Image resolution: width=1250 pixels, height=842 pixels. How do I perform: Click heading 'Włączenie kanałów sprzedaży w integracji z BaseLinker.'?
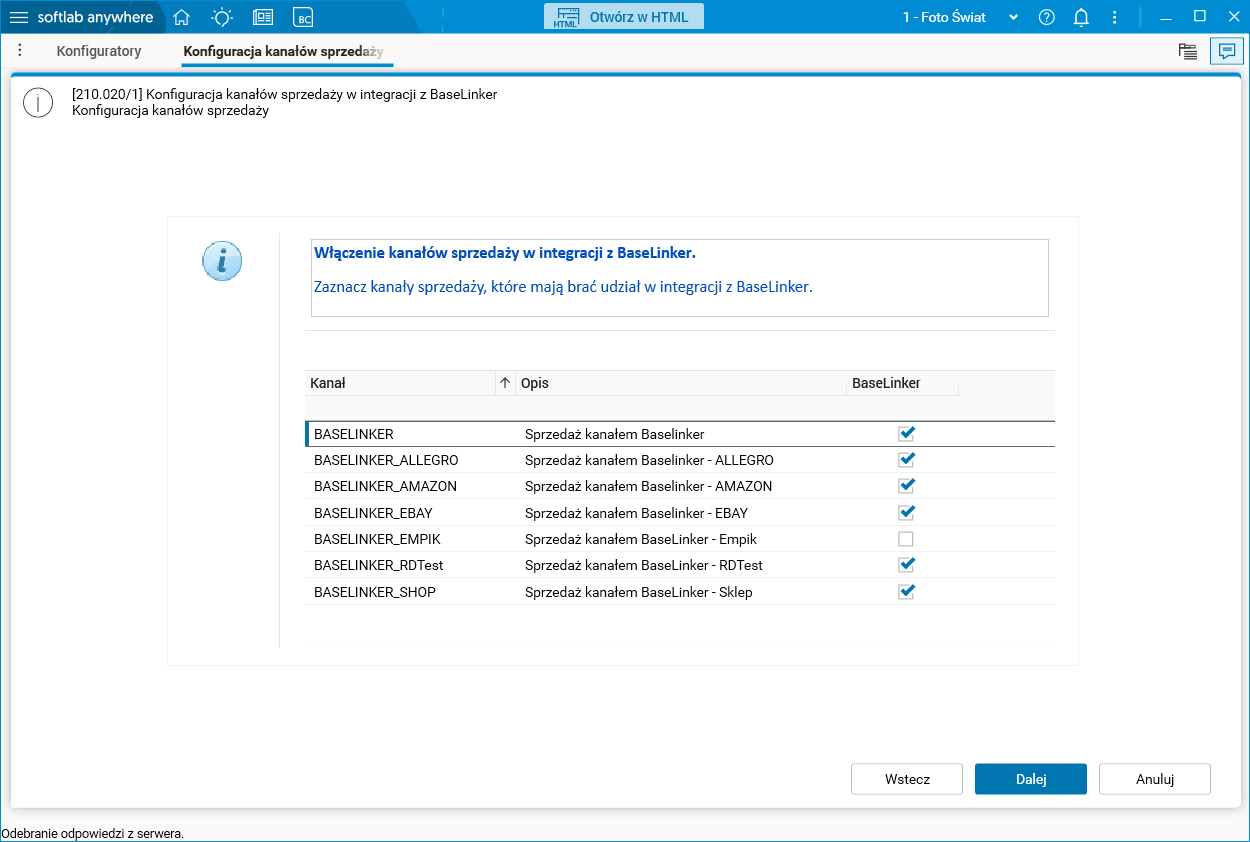(x=505, y=253)
